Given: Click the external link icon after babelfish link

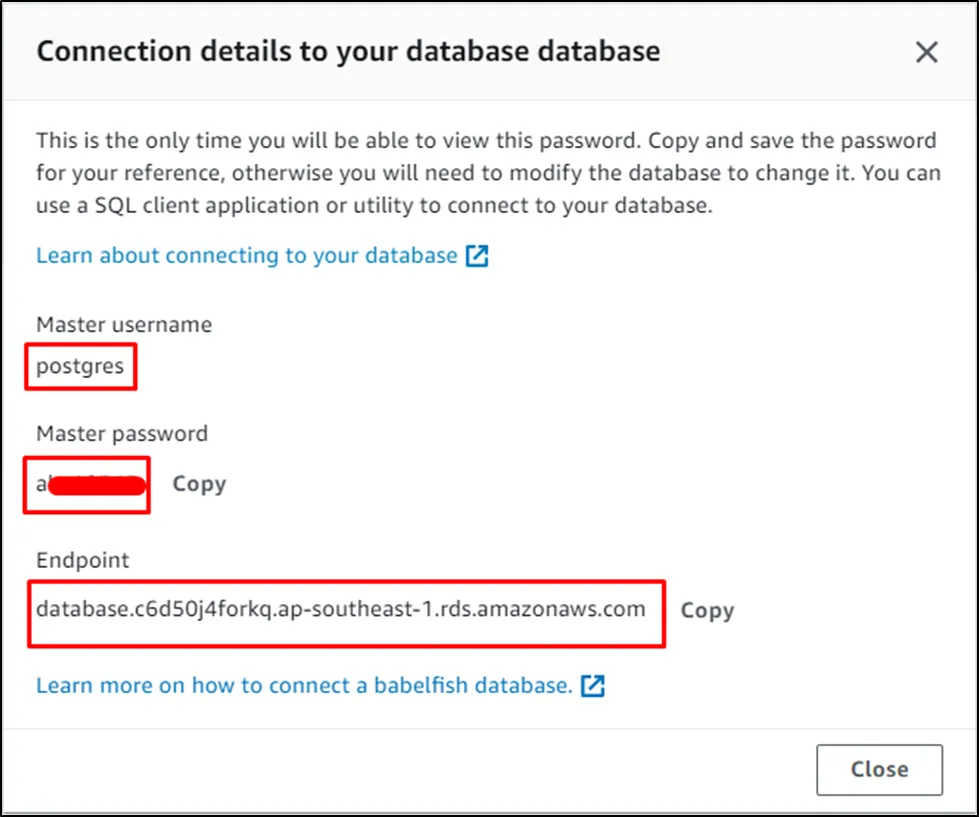Looking at the screenshot, I should pos(593,686).
